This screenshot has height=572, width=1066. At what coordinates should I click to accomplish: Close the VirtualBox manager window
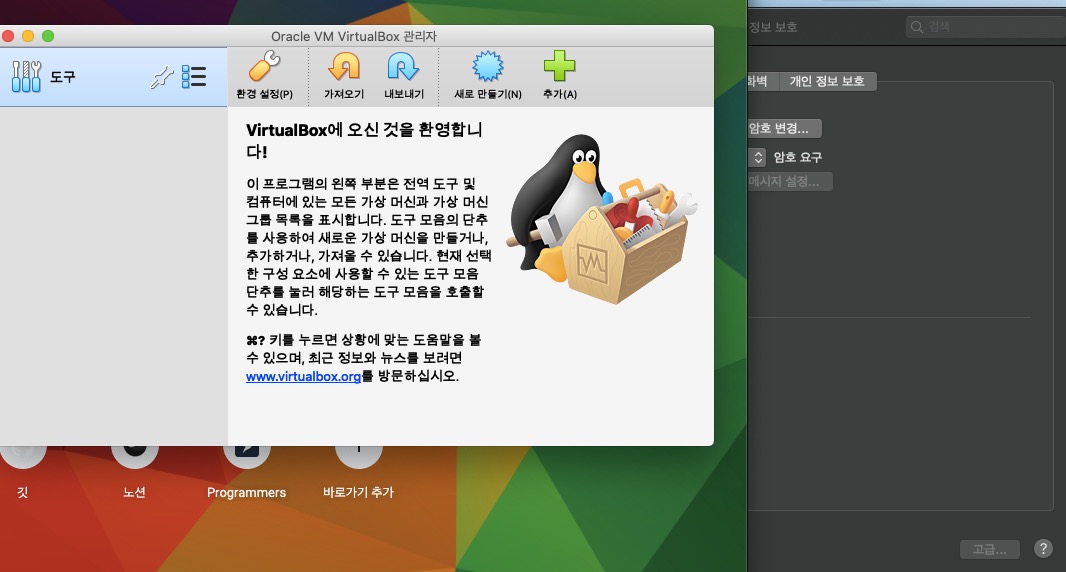click(x=8, y=36)
